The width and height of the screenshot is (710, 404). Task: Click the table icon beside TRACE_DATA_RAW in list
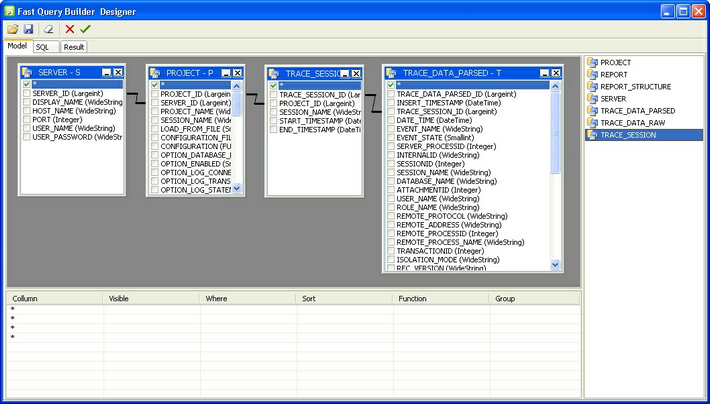click(x=592, y=123)
